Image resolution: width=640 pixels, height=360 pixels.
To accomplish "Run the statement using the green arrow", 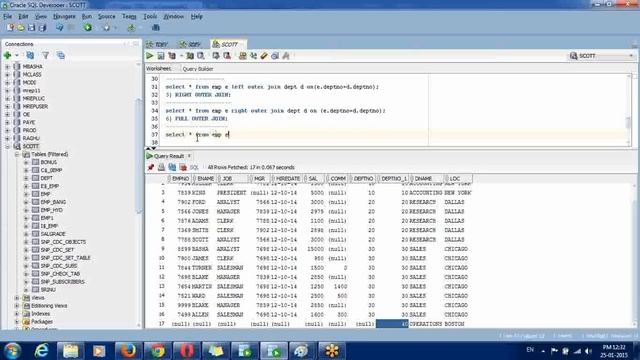I will tap(150, 56).
